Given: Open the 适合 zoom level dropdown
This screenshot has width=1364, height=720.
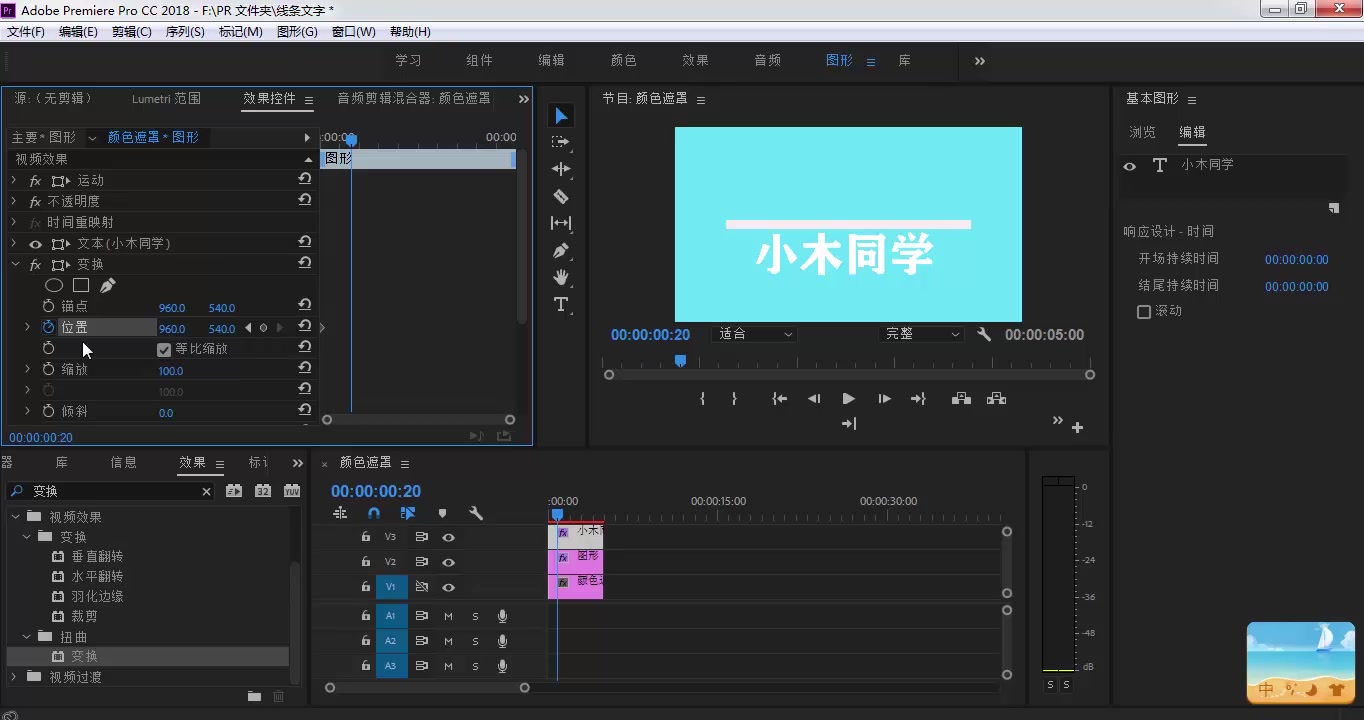Looking at the screenshot, I should tap(754, 334).
